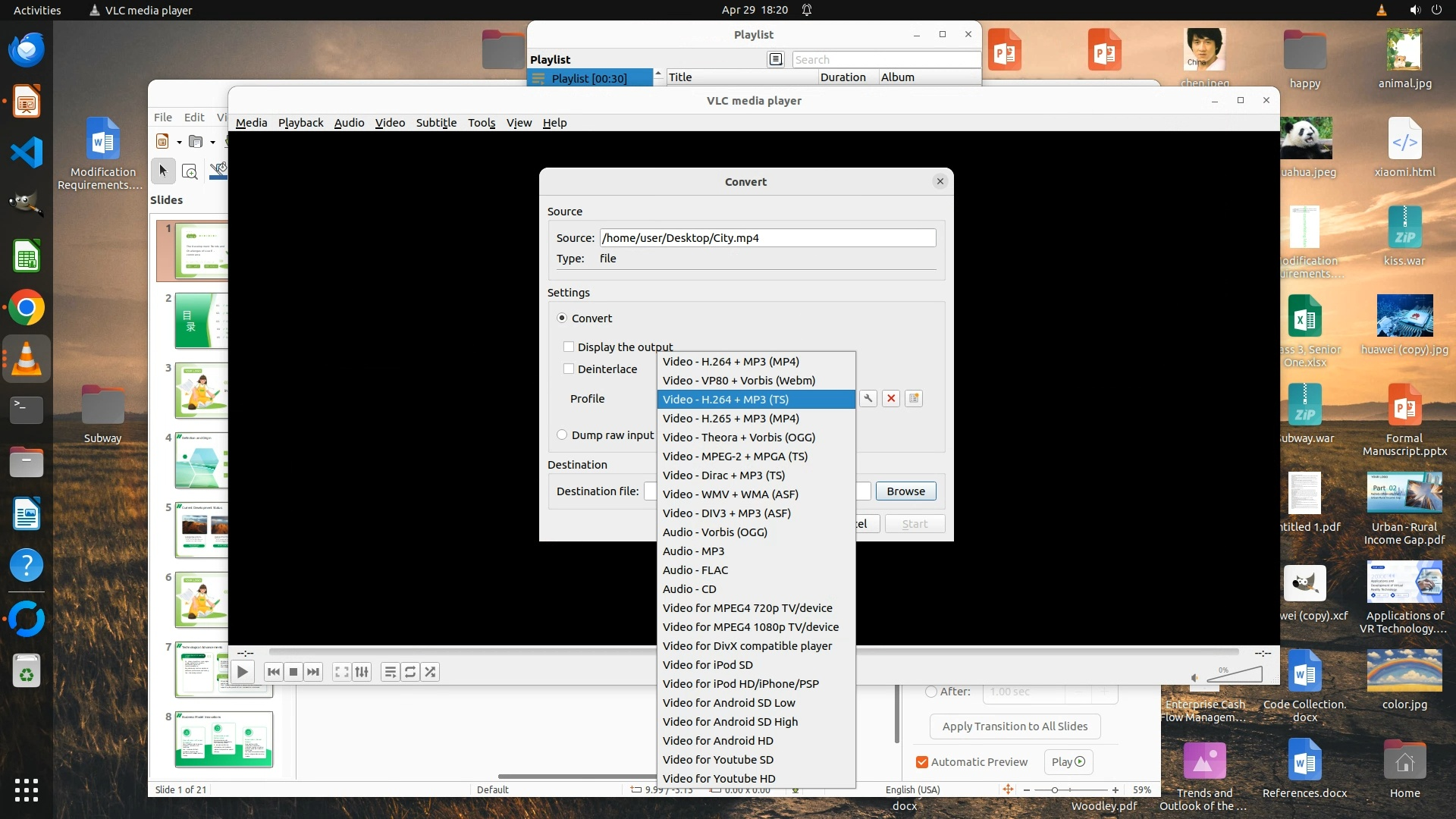Click the edit profile wrench icon

868,399
